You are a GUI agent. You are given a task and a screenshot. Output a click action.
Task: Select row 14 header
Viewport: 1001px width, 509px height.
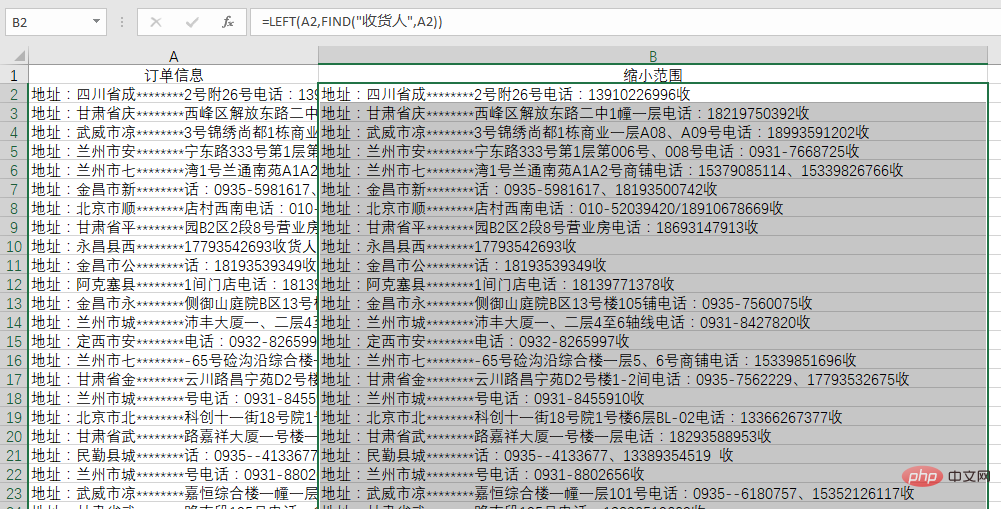14,322
